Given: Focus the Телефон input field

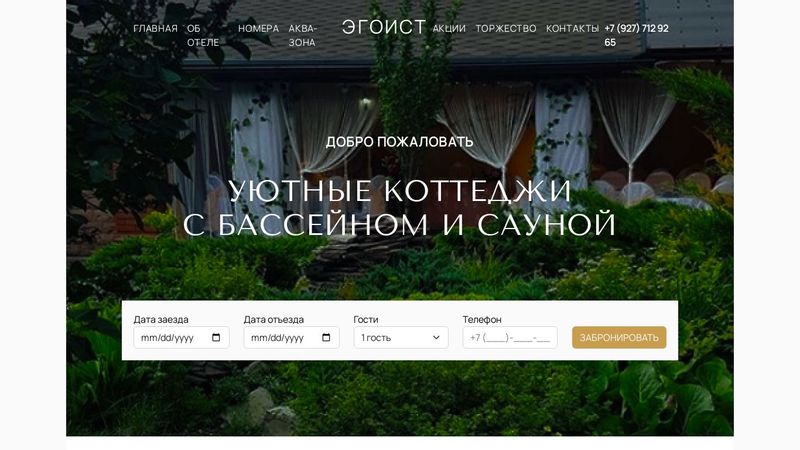Looking at the screenshot, I should click(x=510, y=338).
